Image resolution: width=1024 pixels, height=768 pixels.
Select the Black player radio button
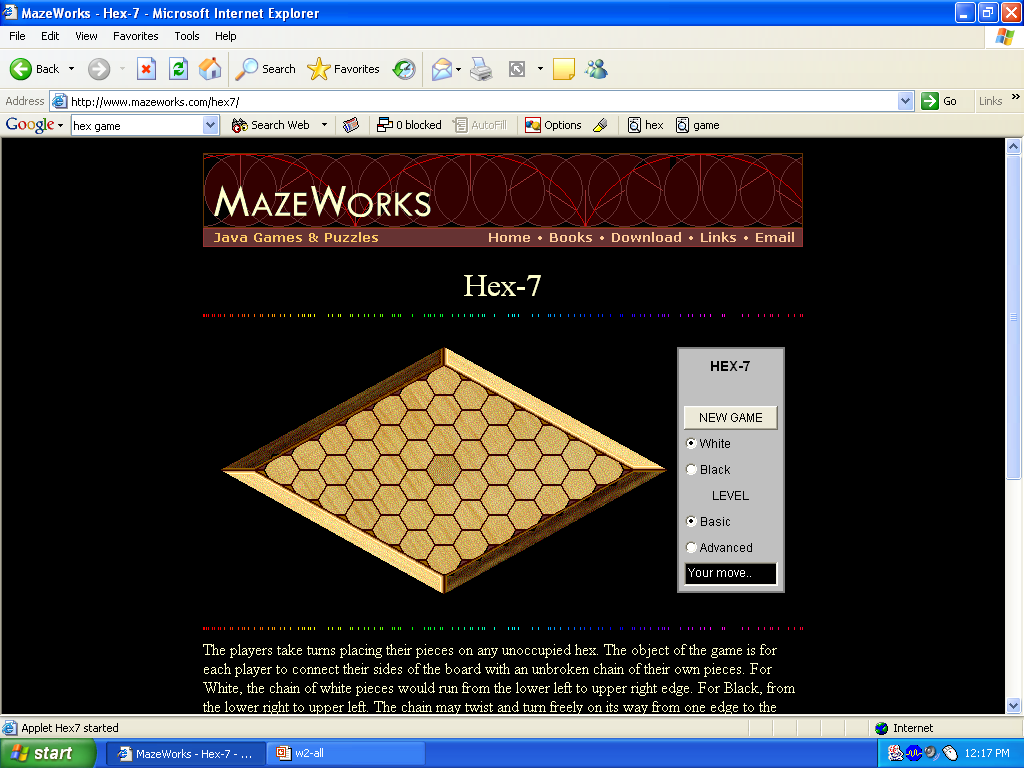[691, 470]
